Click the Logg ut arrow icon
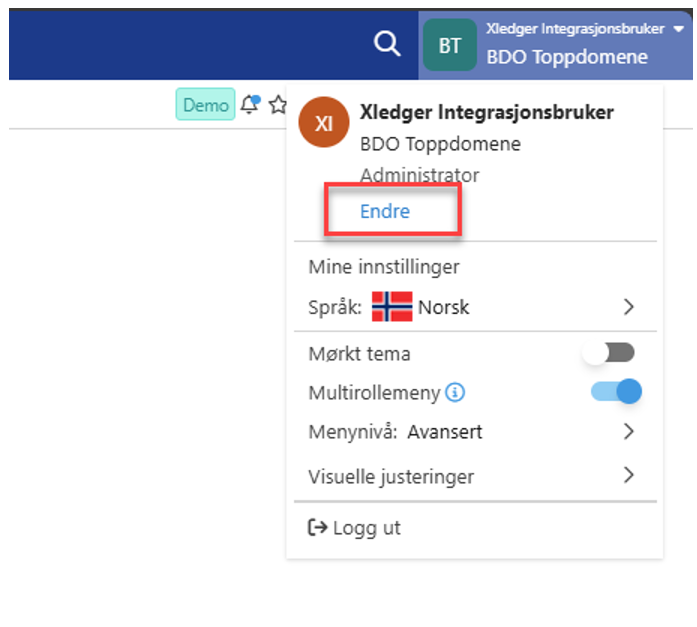 pyautogui.click(x=318, y=528)
